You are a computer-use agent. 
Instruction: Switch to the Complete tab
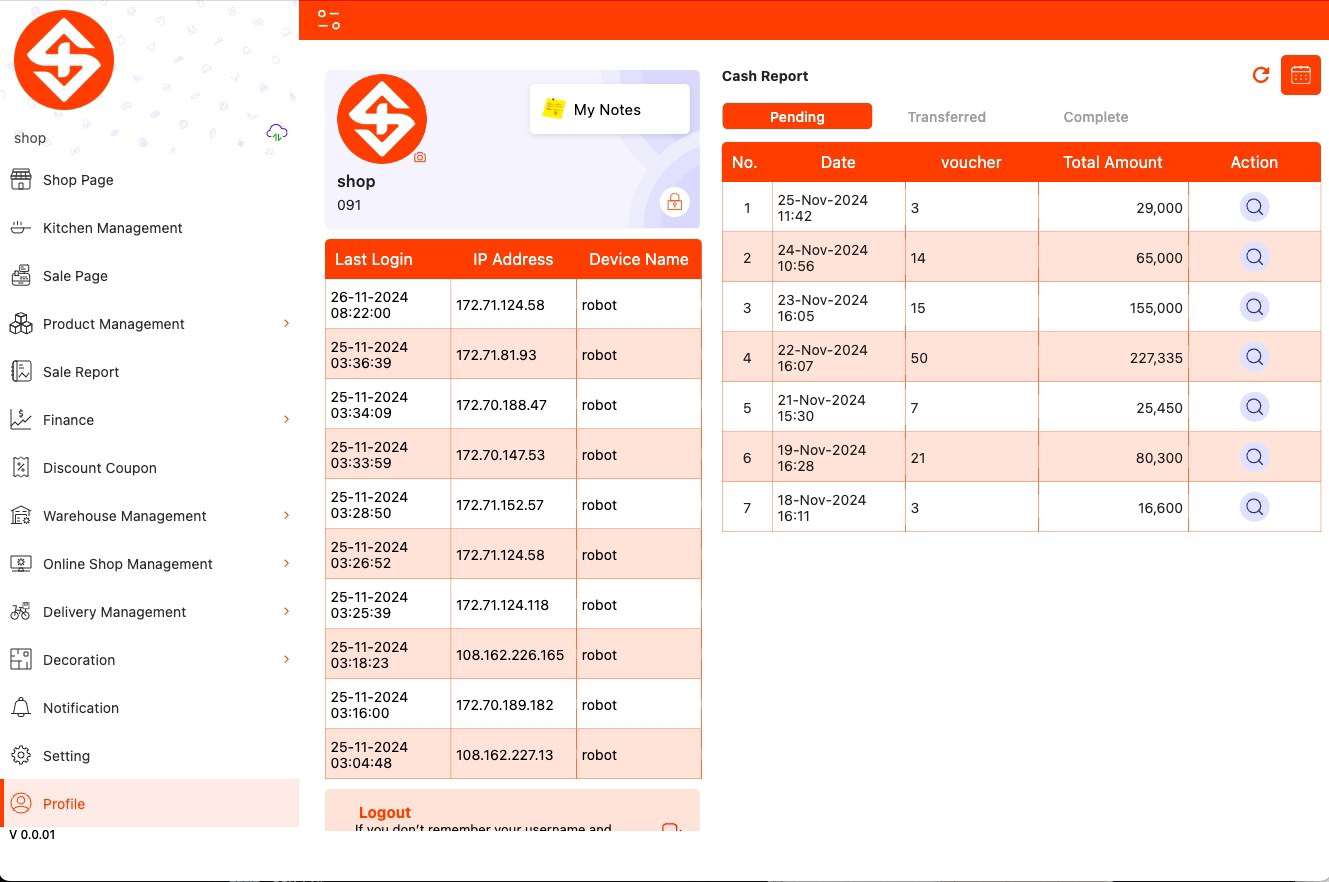pyautogui.click(x=1096, y=117)
